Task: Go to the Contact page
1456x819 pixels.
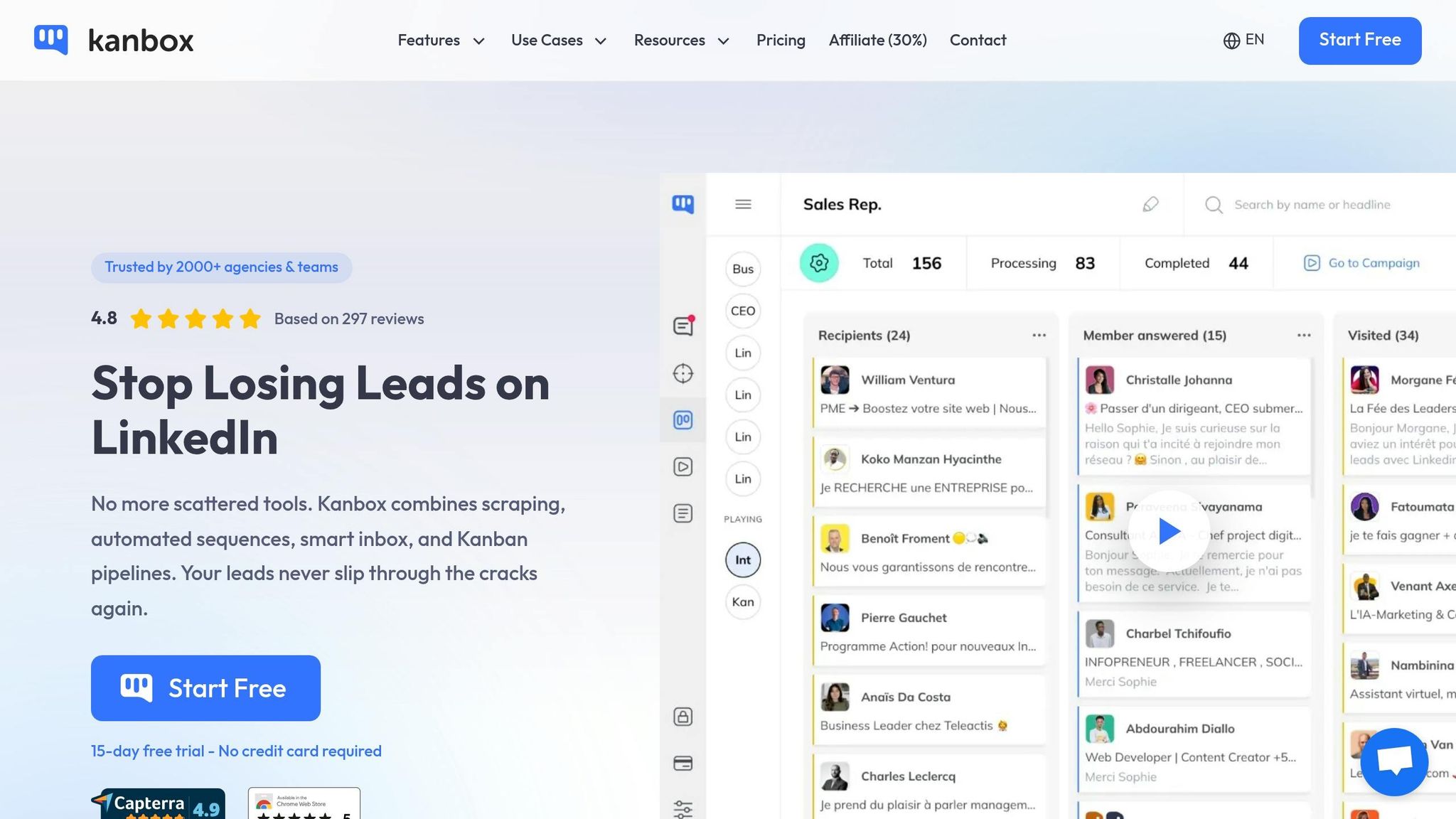Action: tap(978, 41)
